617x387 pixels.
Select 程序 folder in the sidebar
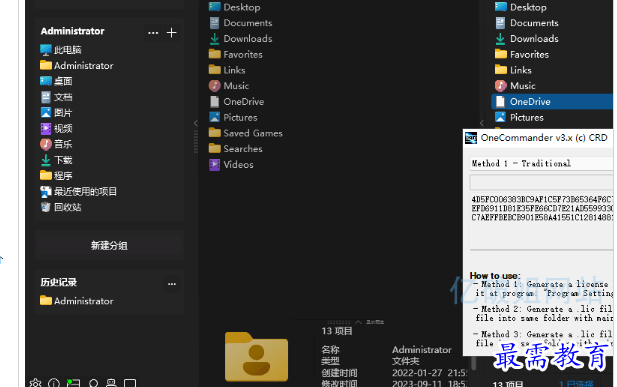(x=56, y=176)
